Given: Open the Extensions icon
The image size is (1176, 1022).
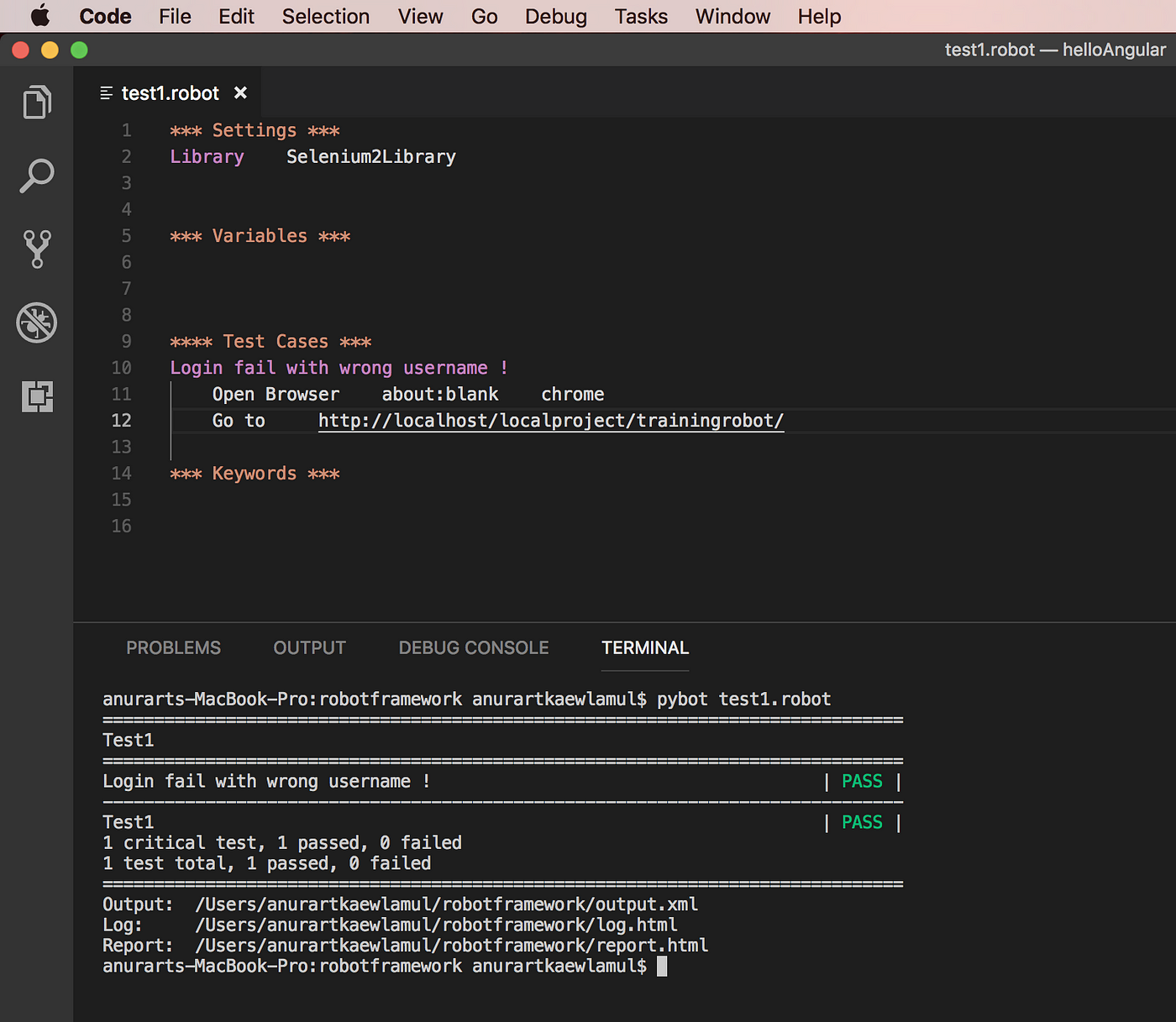Looking at the screenshot, I should coord(37,396).
